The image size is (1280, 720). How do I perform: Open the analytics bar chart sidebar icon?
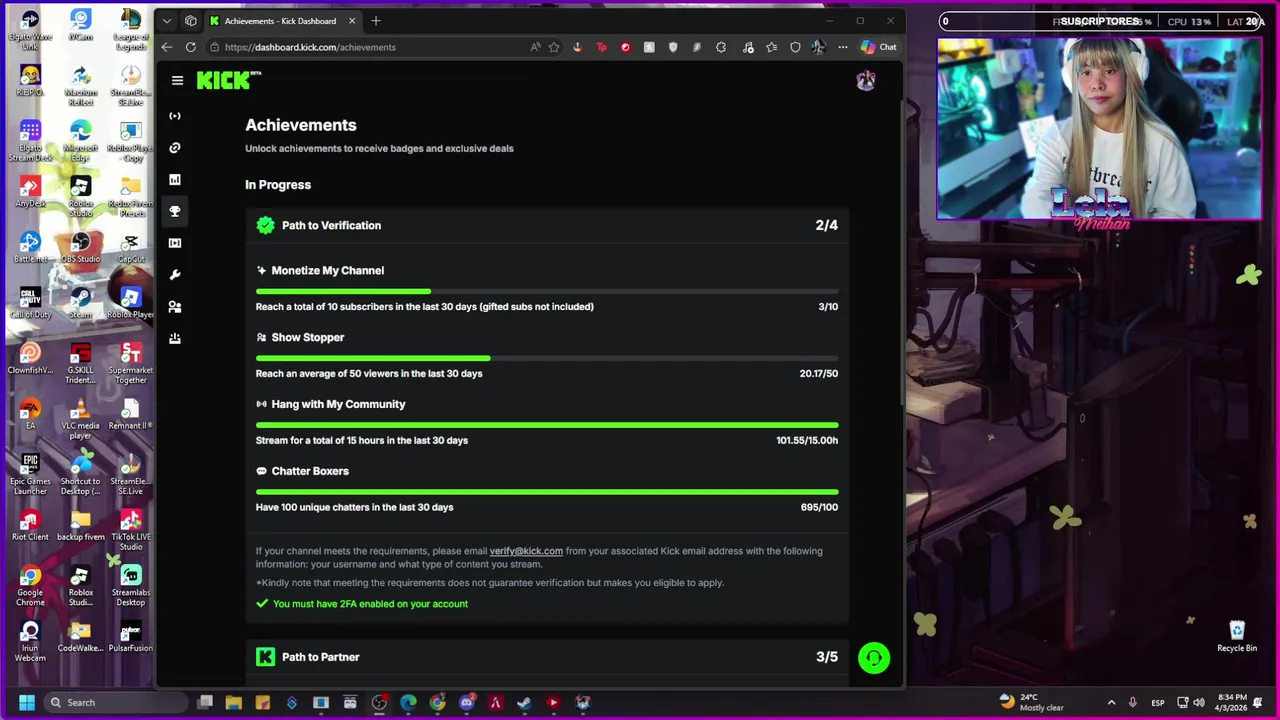click(x=175, y=180)
